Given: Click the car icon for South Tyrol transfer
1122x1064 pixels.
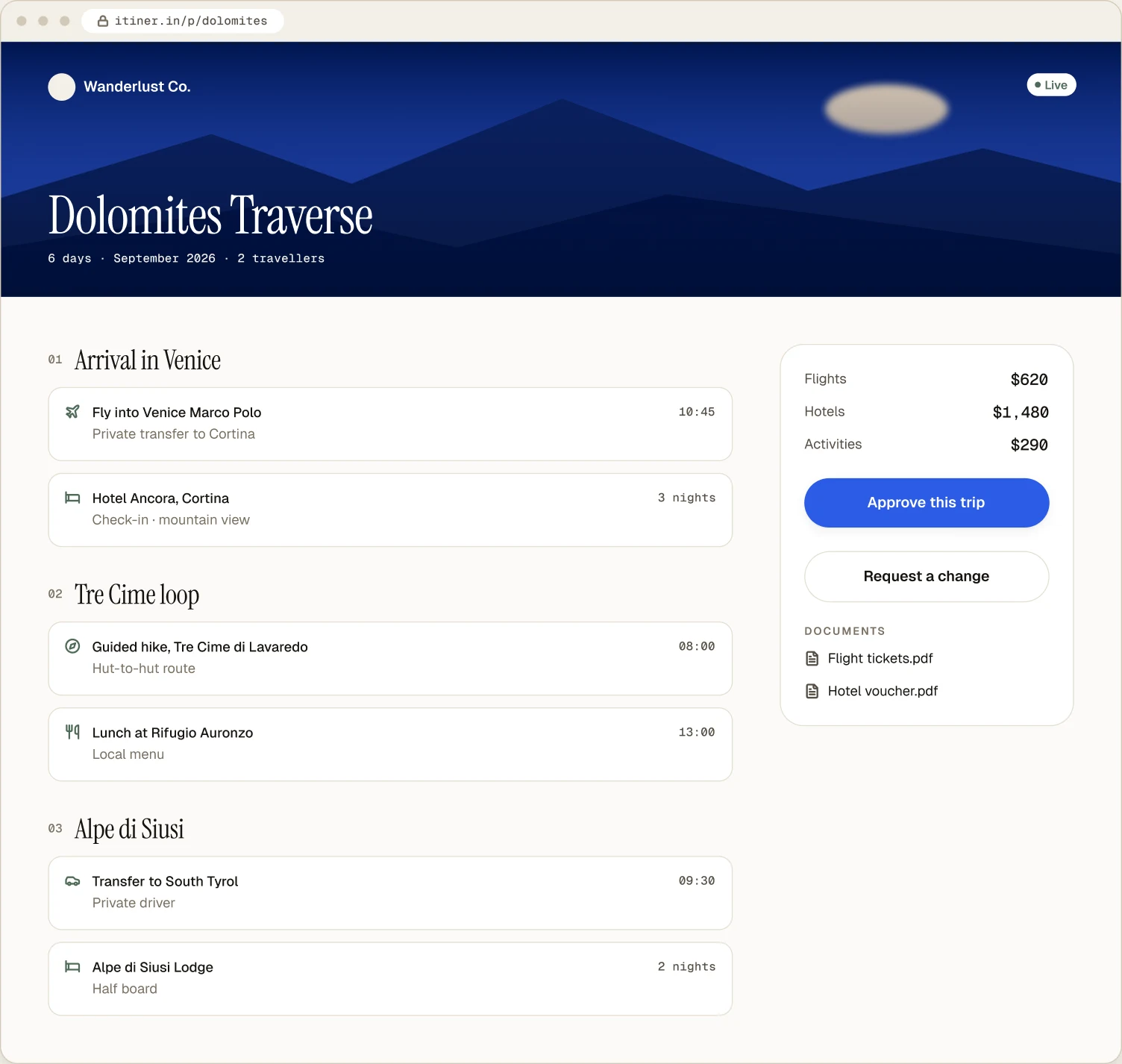Looking at the screenshot, I should pos(72,881).
